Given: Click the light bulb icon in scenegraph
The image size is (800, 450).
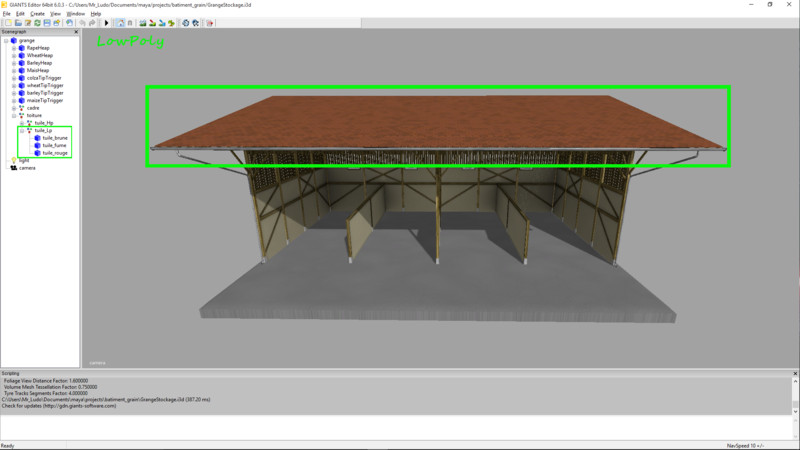Looking at the screenshot, I should coord(13,160).
